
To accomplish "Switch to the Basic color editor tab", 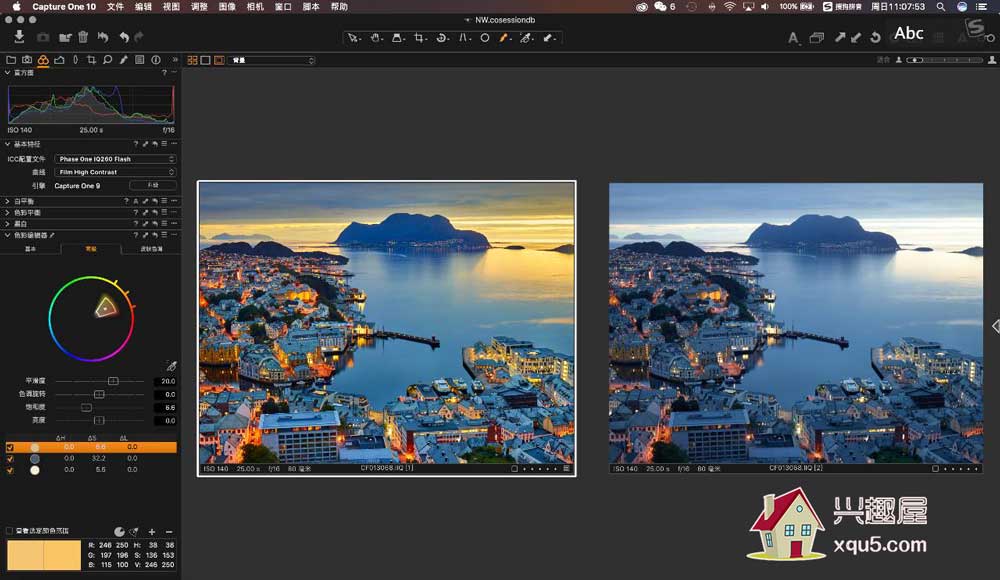I will click(x=30, y=249).
